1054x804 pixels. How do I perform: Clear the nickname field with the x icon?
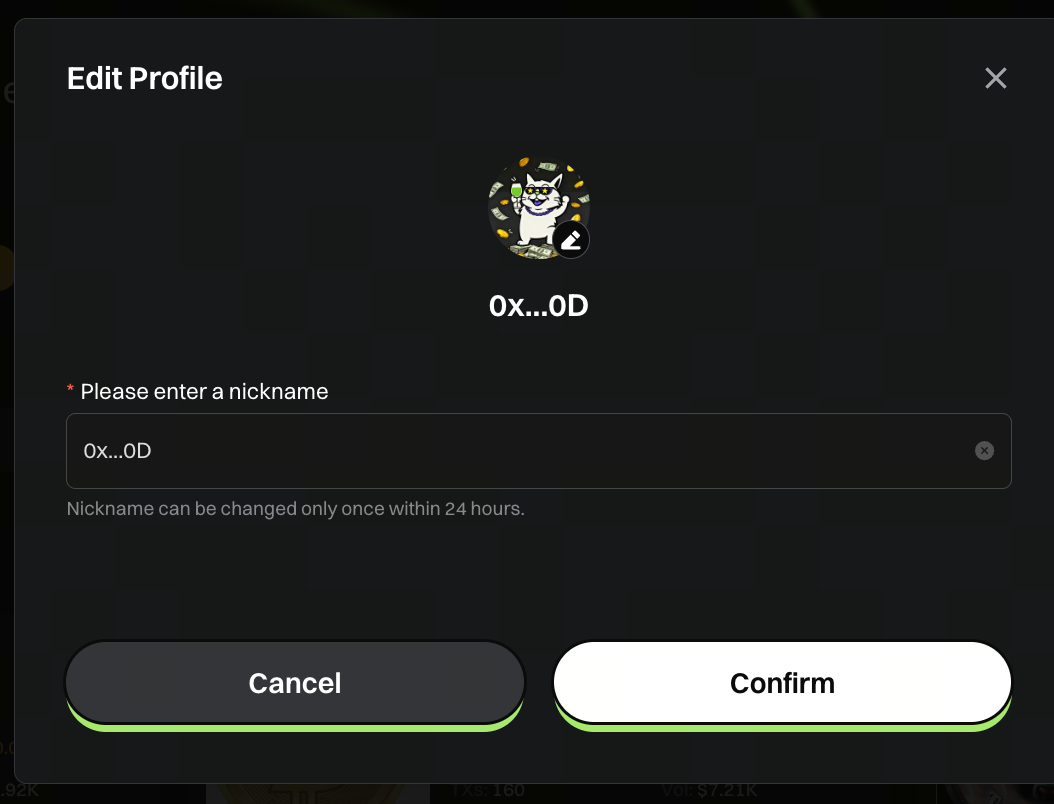coord(984,450)
